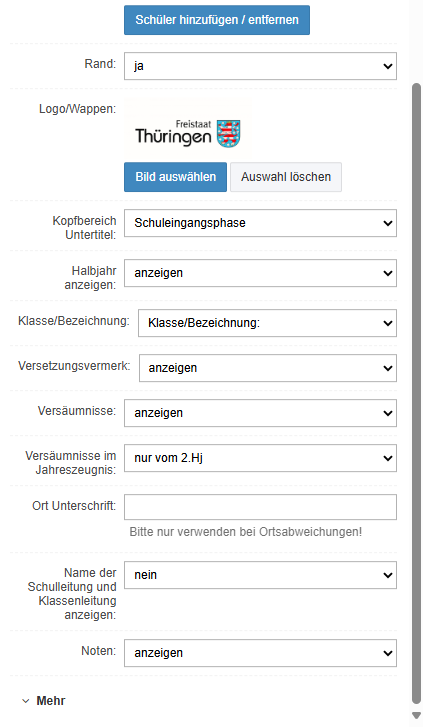The height and width of the screenshot is (728, 423).
Task: Expand the Mehr section
Action: tap(44, 701)
